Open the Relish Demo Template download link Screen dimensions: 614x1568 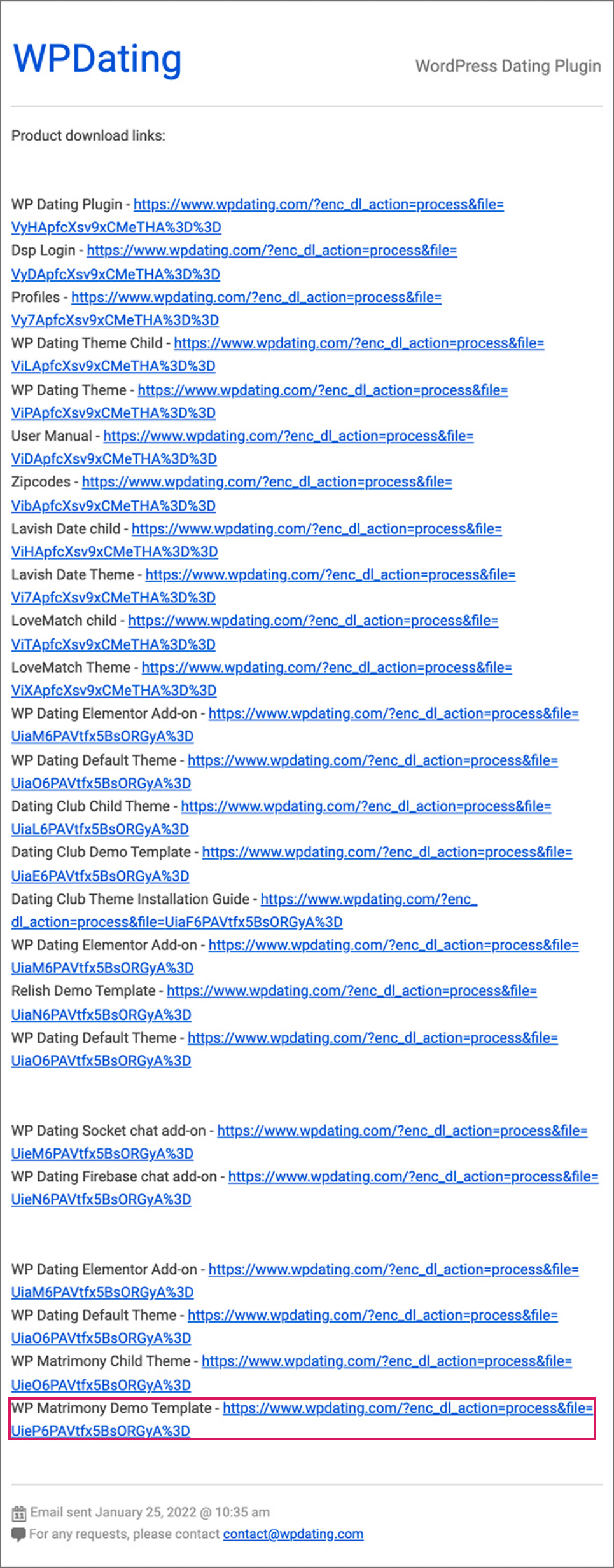[352, 991]
